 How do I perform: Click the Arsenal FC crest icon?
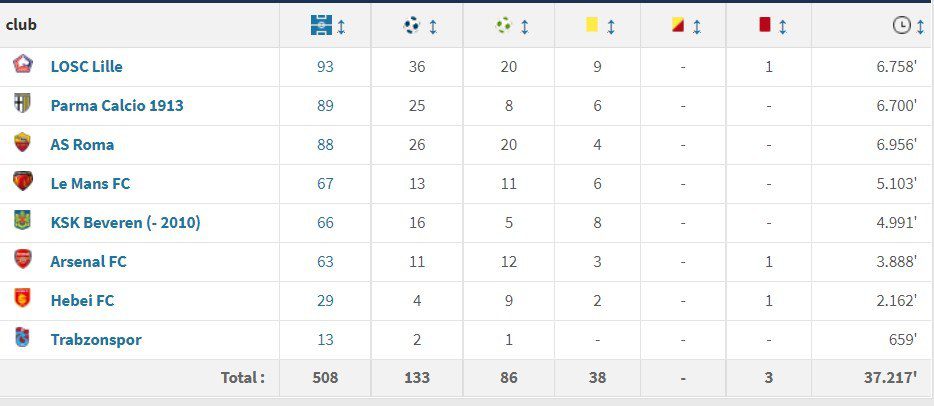tap(23, 259)
